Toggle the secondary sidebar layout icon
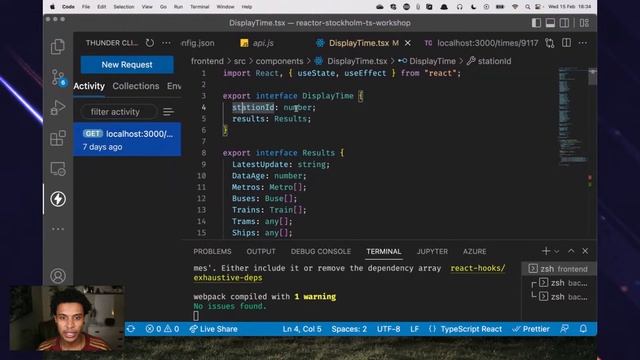Image resolution: width=640 pixels, height=360 pixels. (564, 23)
